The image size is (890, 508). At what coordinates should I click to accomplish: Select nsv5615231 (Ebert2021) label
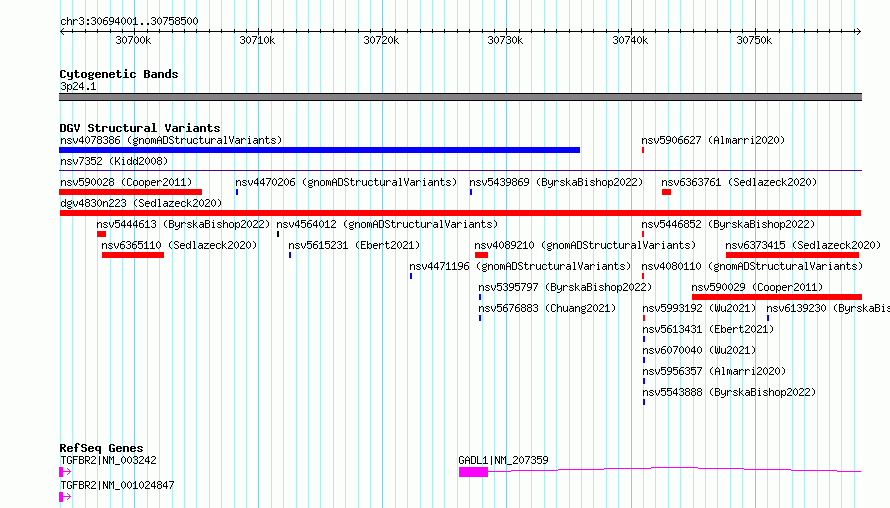point(354,245)
